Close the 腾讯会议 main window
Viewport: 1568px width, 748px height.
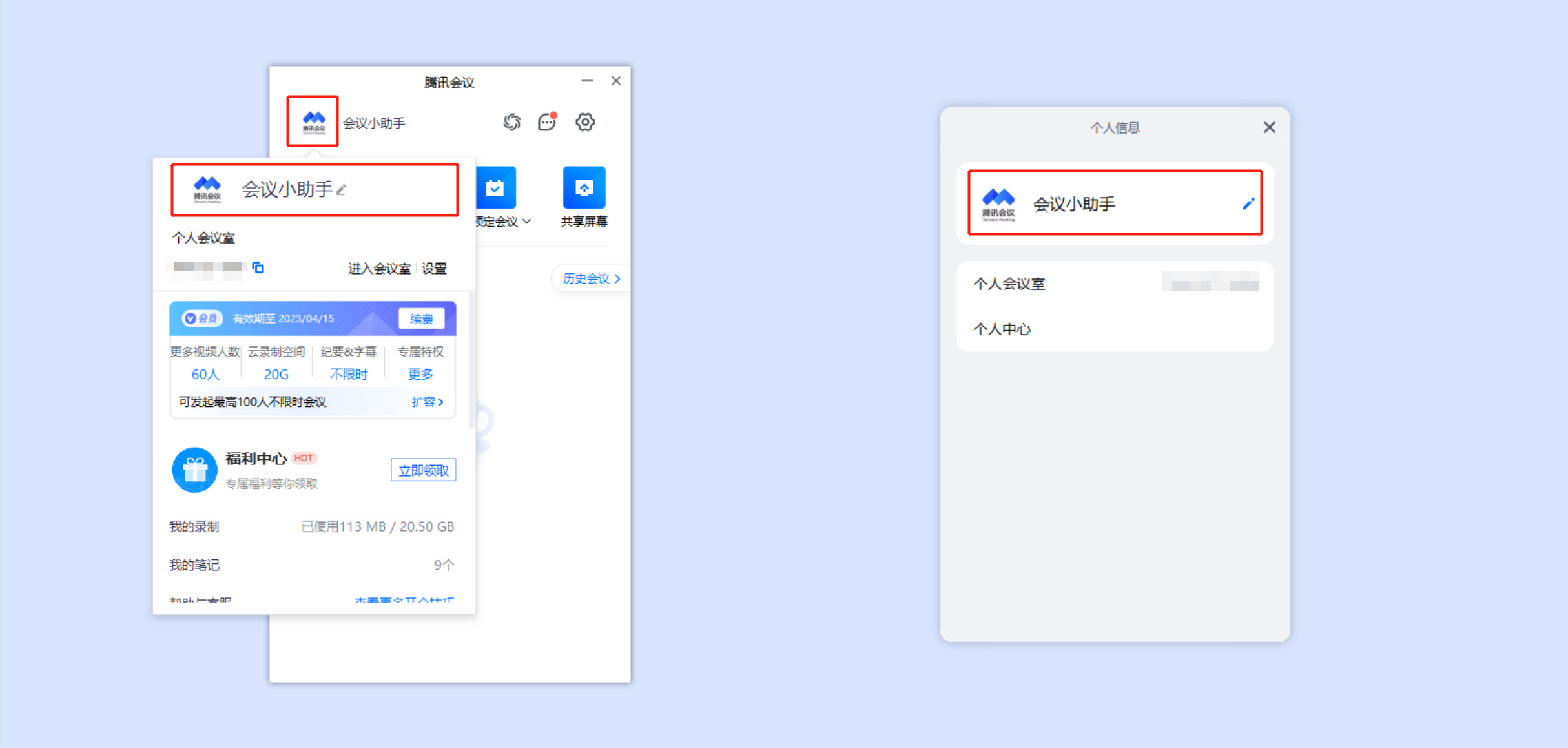coord(616,81)
